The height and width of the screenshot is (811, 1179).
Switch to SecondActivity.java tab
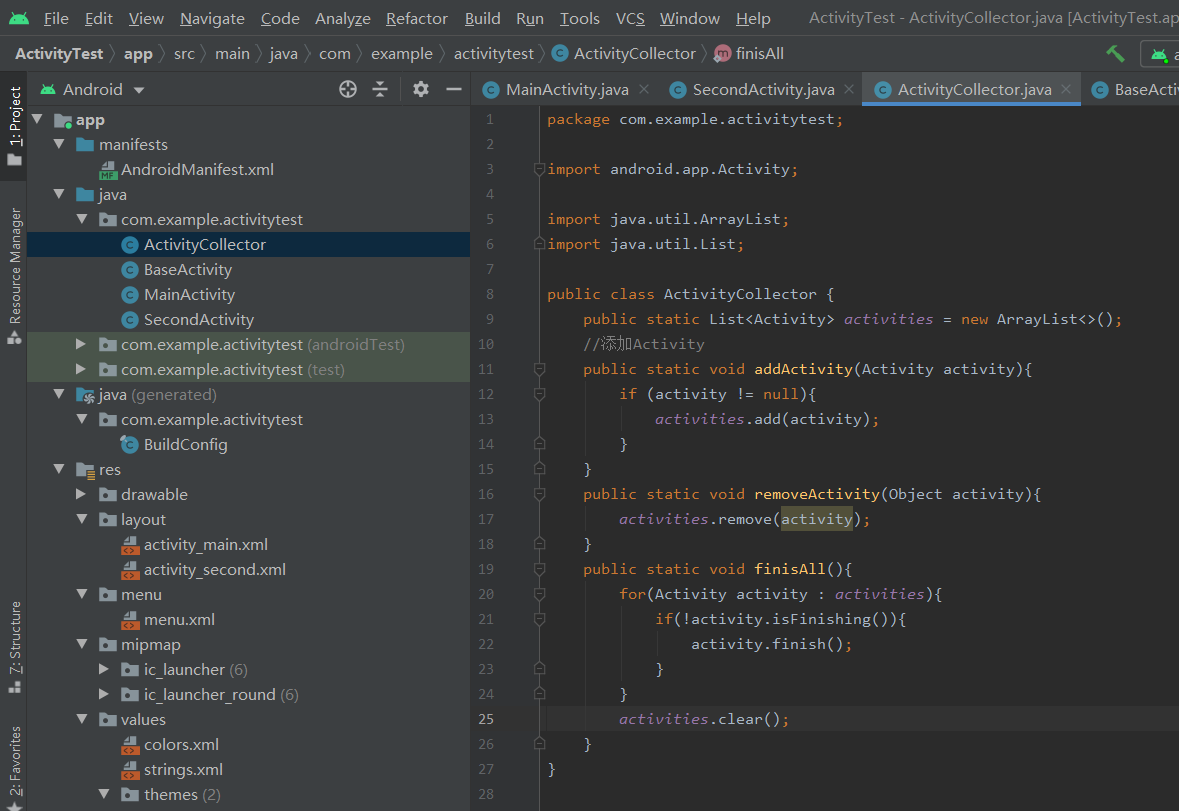tap(763, 89)
